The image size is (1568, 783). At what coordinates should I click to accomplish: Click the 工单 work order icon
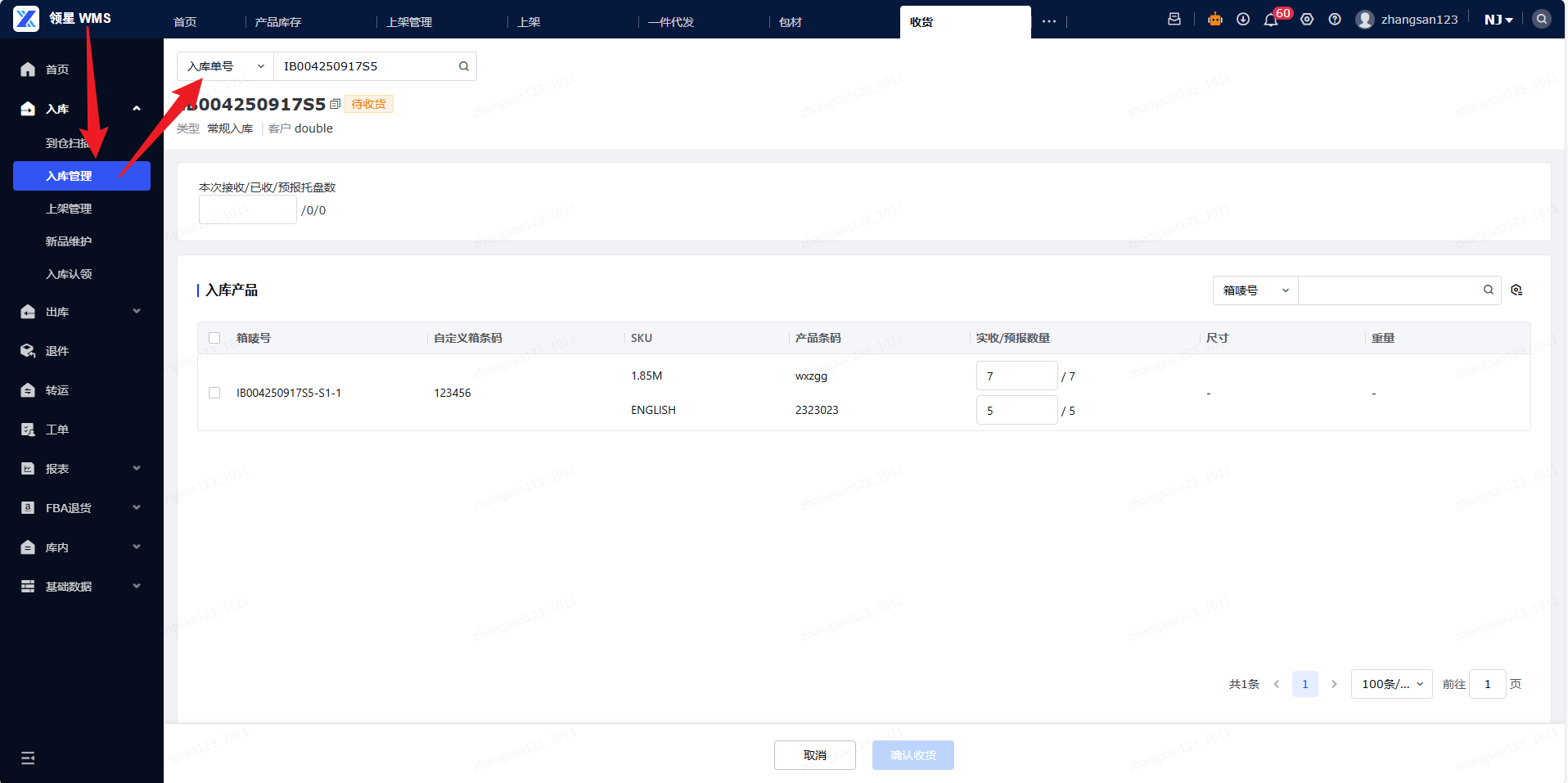[x=28, y=430]
